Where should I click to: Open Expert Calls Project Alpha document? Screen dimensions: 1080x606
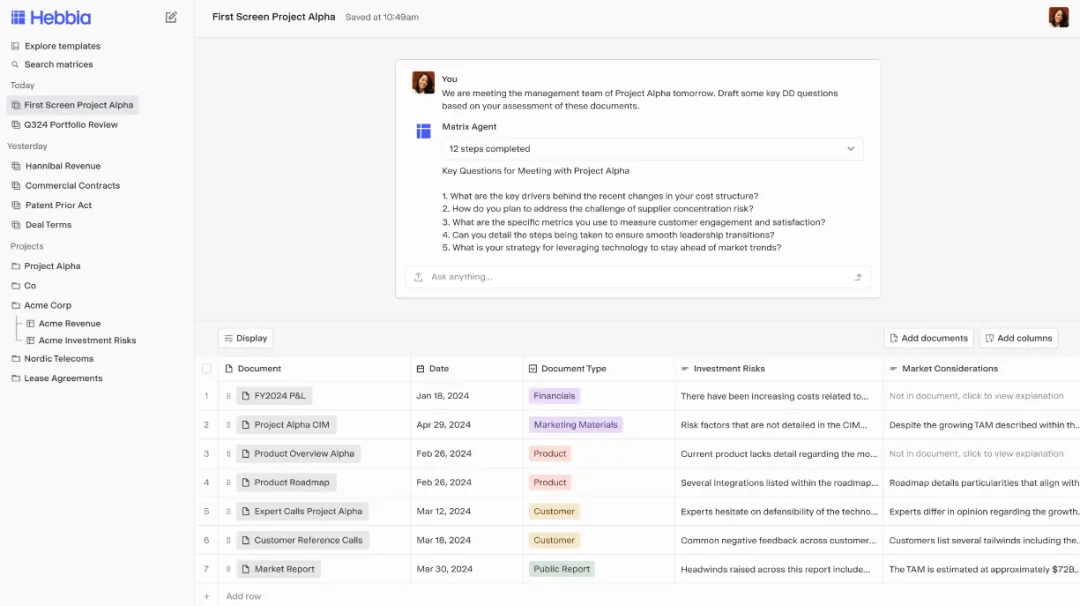tap(302, 512)
